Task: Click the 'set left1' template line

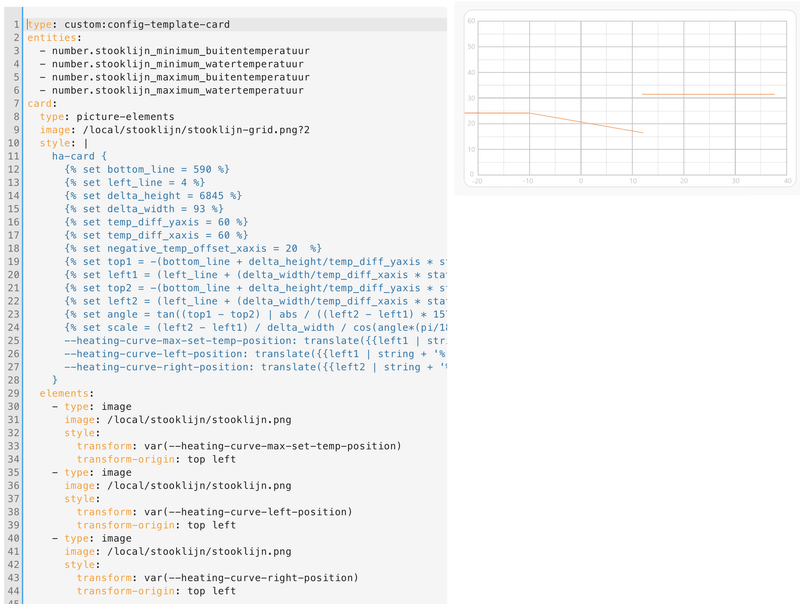Action: pos(256,275)
